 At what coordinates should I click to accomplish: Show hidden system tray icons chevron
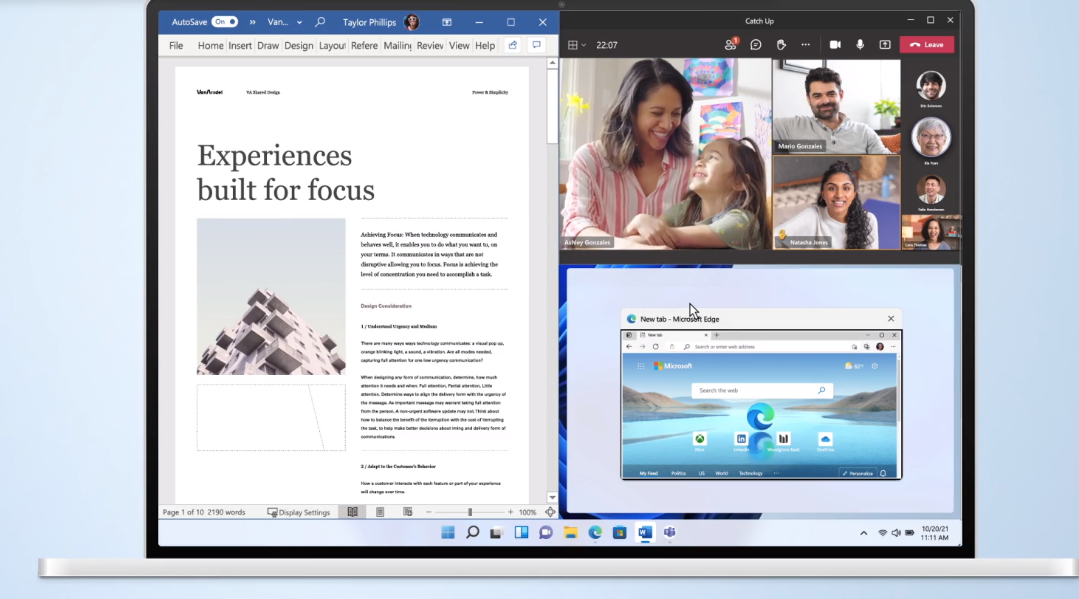(x=864, y=533)
